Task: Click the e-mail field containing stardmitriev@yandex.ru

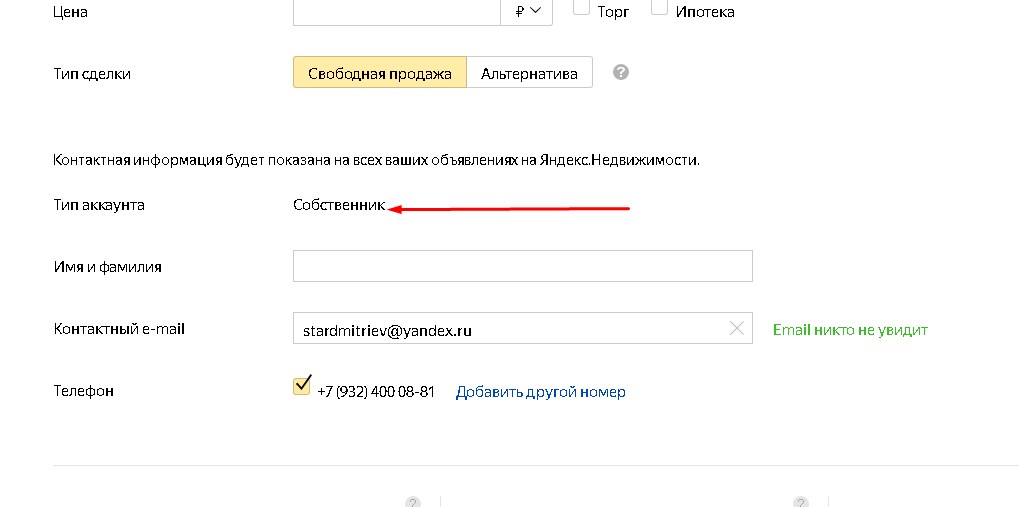Action: [x=522, y=328]
